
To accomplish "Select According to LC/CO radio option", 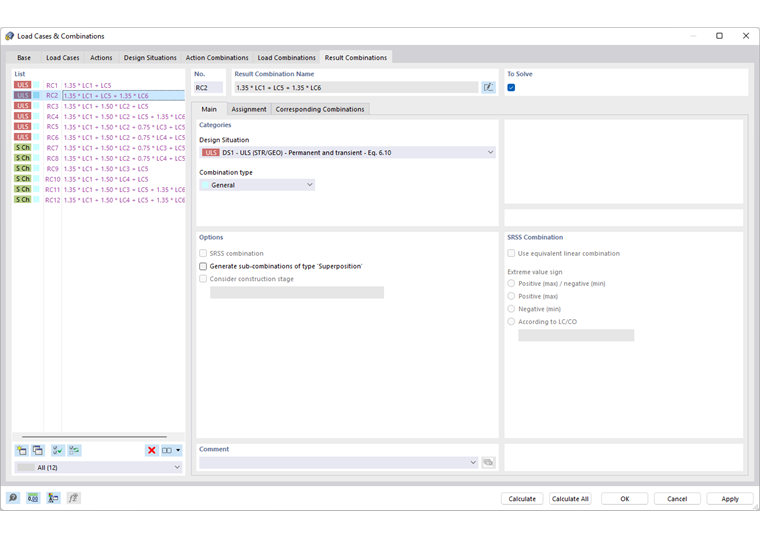I will 511,321.
